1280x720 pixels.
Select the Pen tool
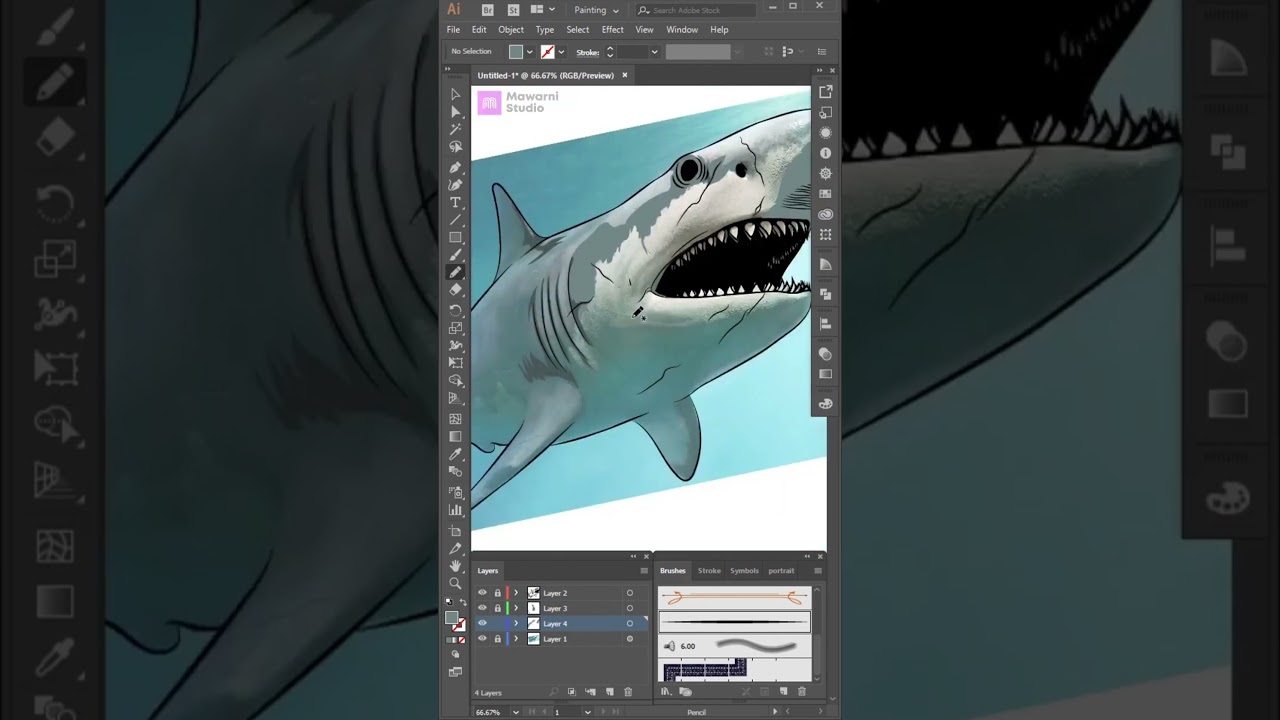click(x=455, y=167)
